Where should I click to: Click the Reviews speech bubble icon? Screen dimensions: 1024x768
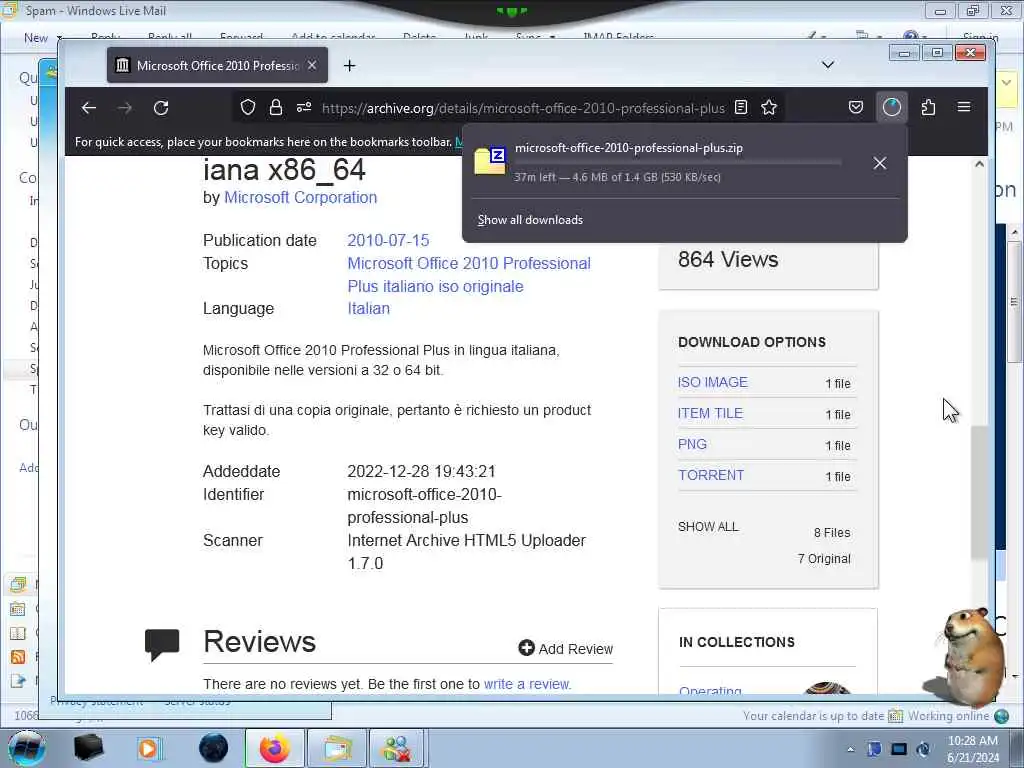coord(161,645)
